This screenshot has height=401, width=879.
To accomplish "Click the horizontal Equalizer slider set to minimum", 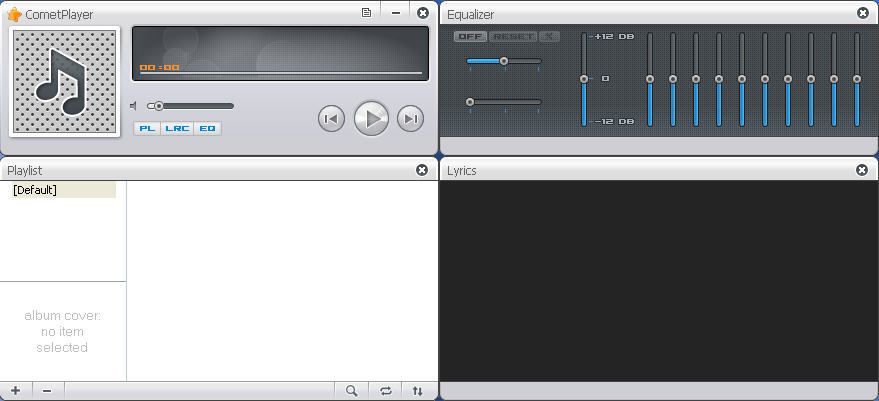I will click(x=504, y=102).
